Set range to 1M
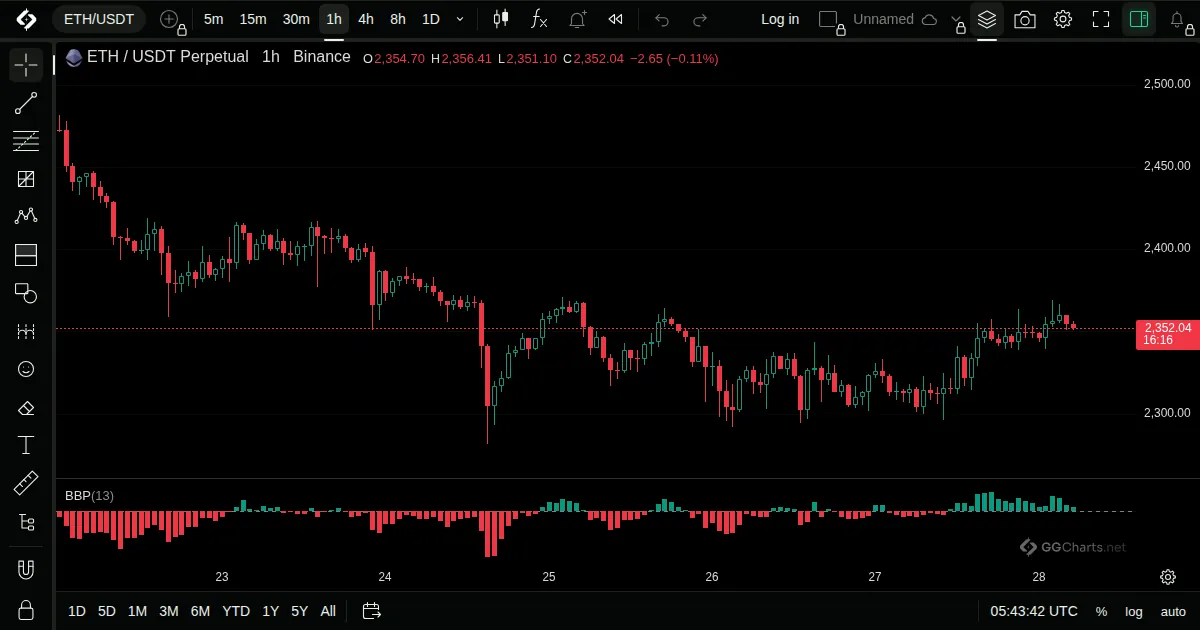Image resolution: width=1200 pixels, height=630 pixels. pos(137,611)
